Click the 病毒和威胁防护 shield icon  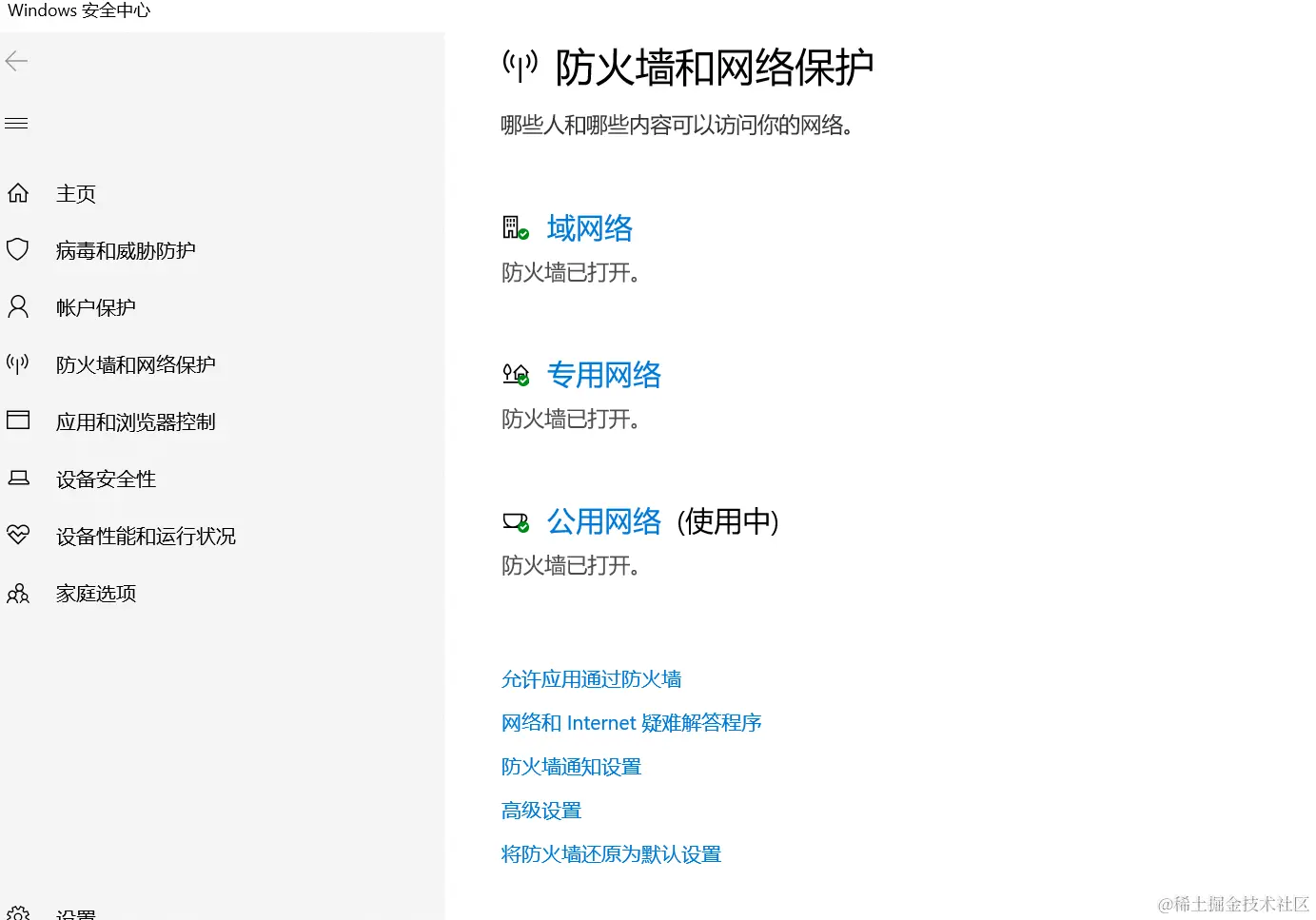coord(18,249)
